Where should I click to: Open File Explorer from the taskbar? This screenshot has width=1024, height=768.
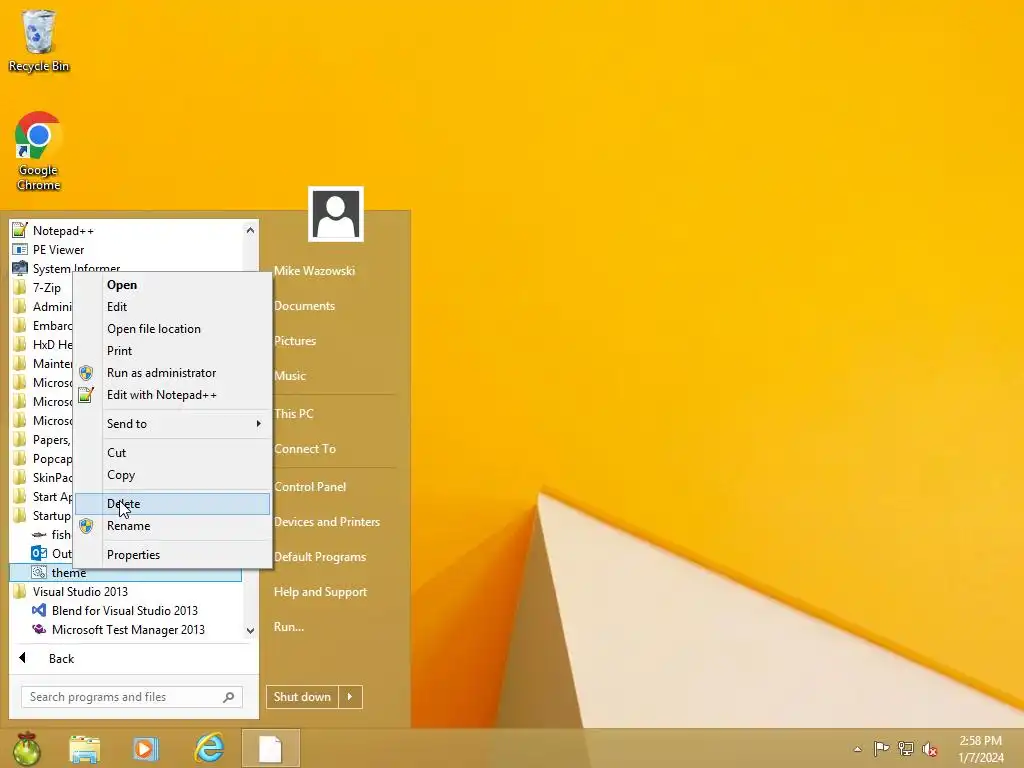coord(85,749)
